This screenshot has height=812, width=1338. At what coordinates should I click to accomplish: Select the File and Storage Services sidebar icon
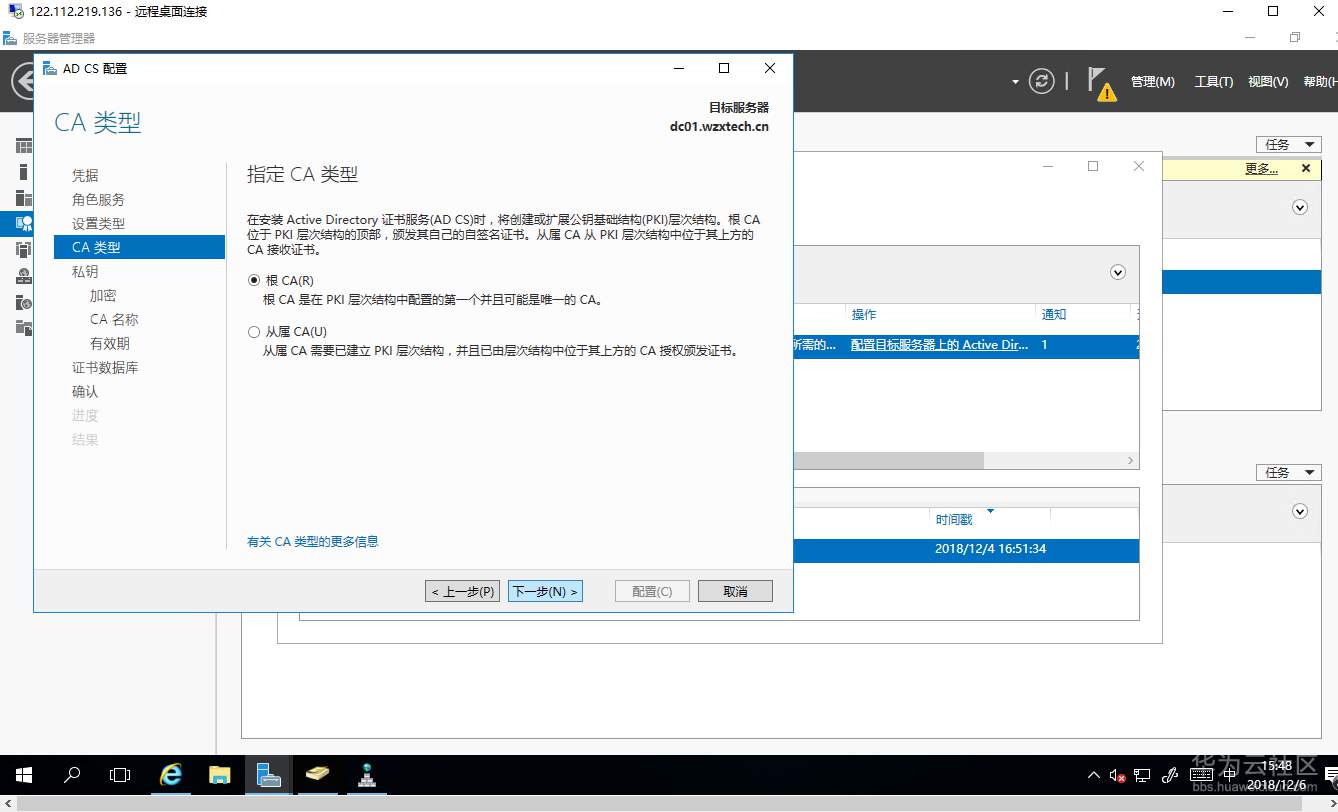pyautogui.click(x=22, y=327)
